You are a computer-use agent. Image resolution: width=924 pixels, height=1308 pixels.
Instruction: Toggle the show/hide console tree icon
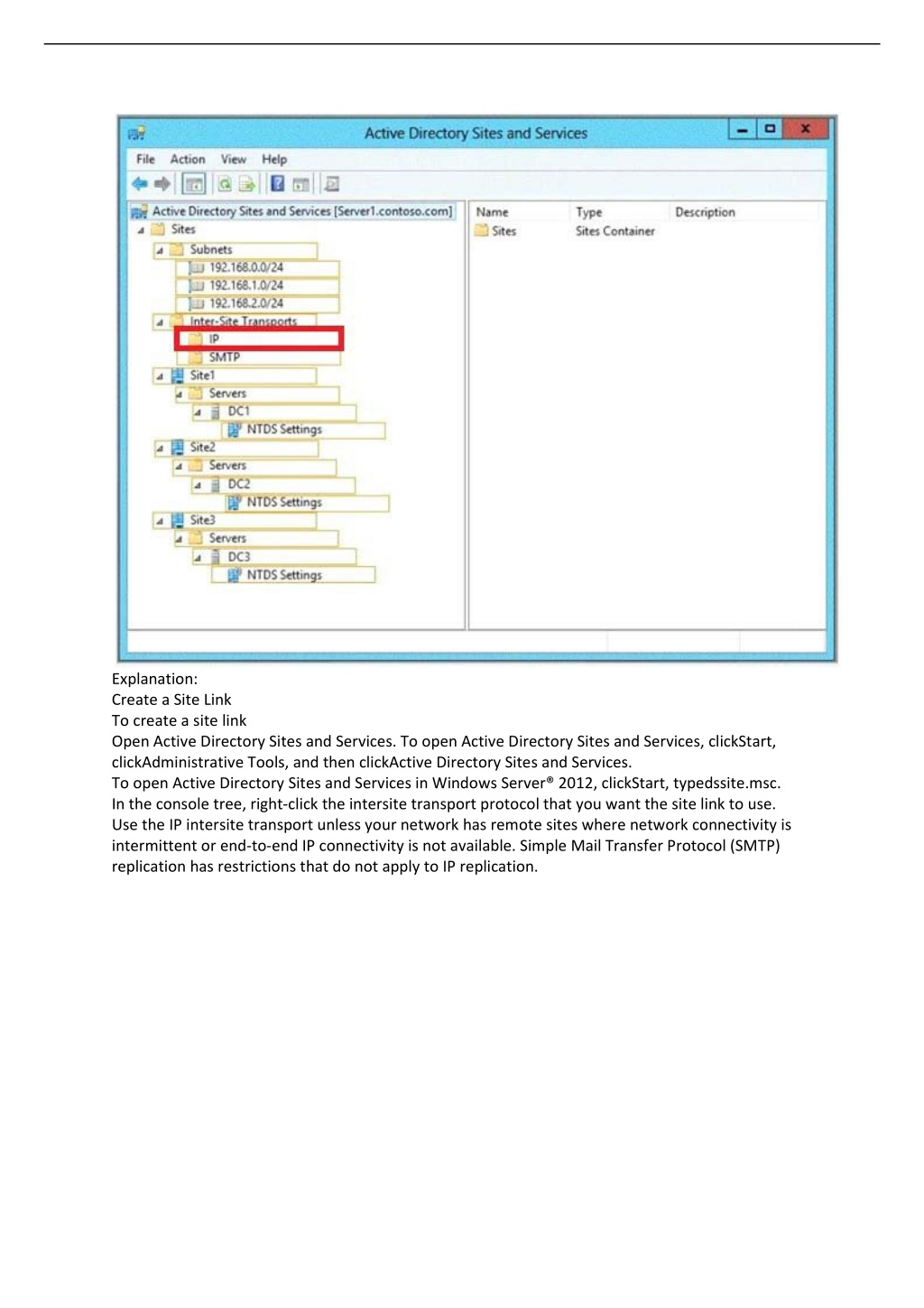coord(193,184)
